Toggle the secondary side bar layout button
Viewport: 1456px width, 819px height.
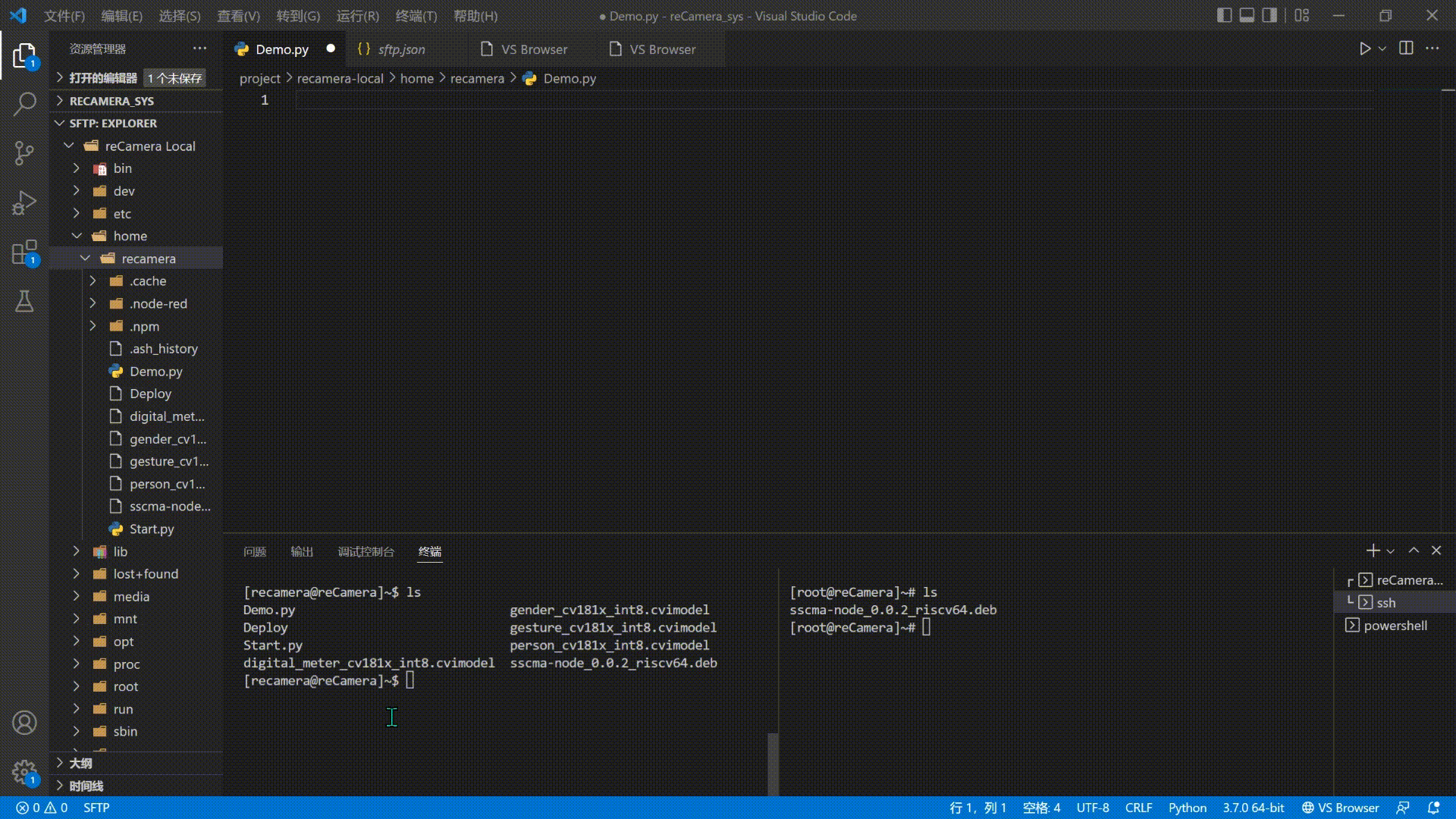click(1269, 16)
